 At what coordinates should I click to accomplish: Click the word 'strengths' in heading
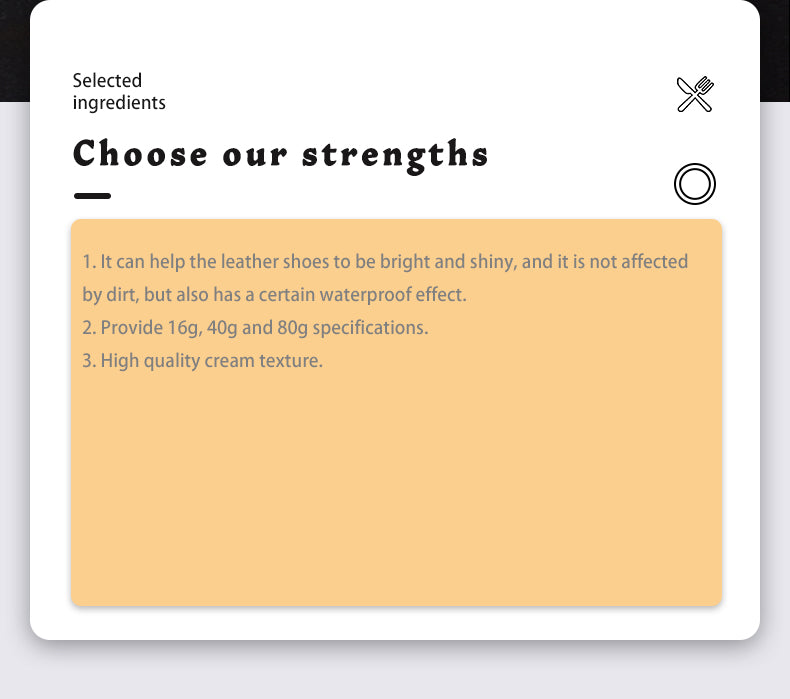(x=396, y=155)
